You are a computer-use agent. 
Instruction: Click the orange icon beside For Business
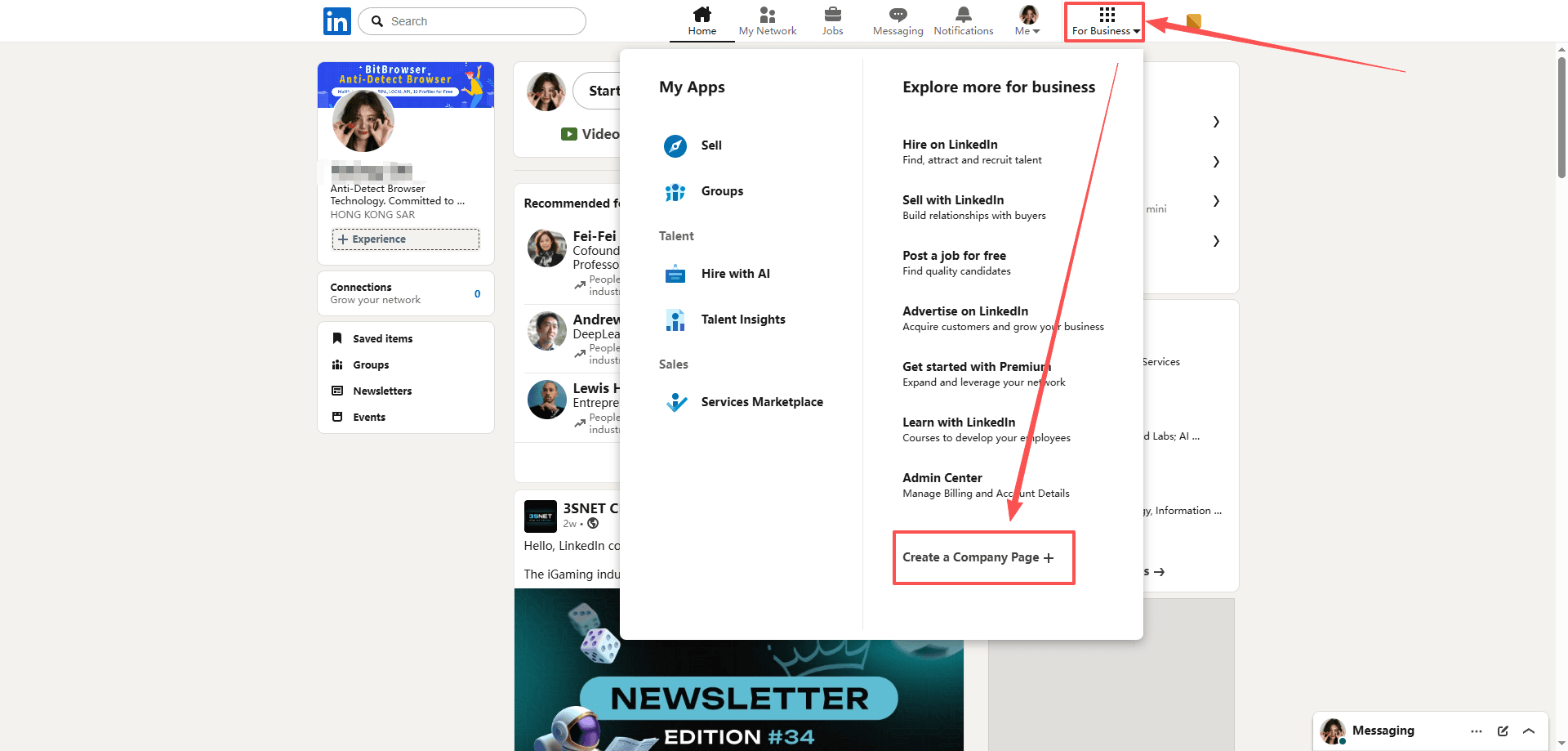tap(1194, 21)
